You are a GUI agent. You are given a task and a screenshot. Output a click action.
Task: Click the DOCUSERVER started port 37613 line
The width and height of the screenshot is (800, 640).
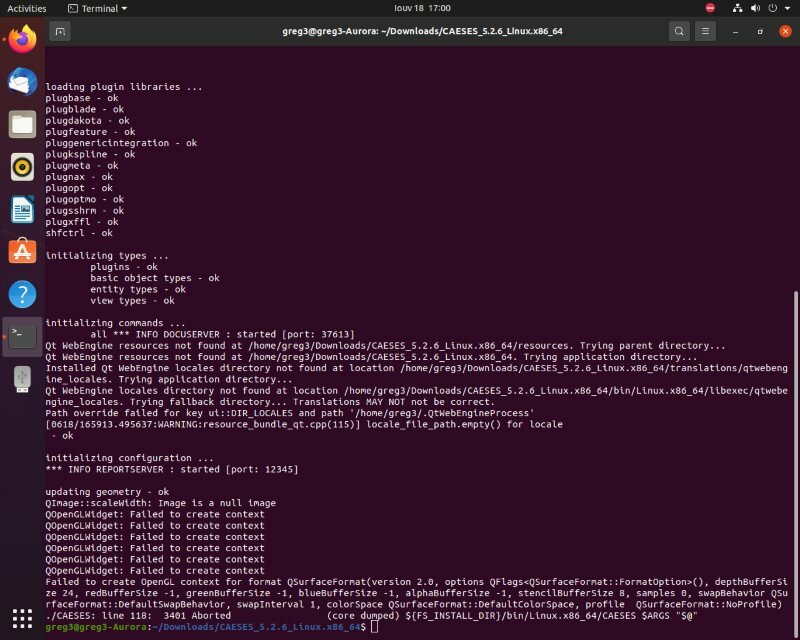click(222, 334)
